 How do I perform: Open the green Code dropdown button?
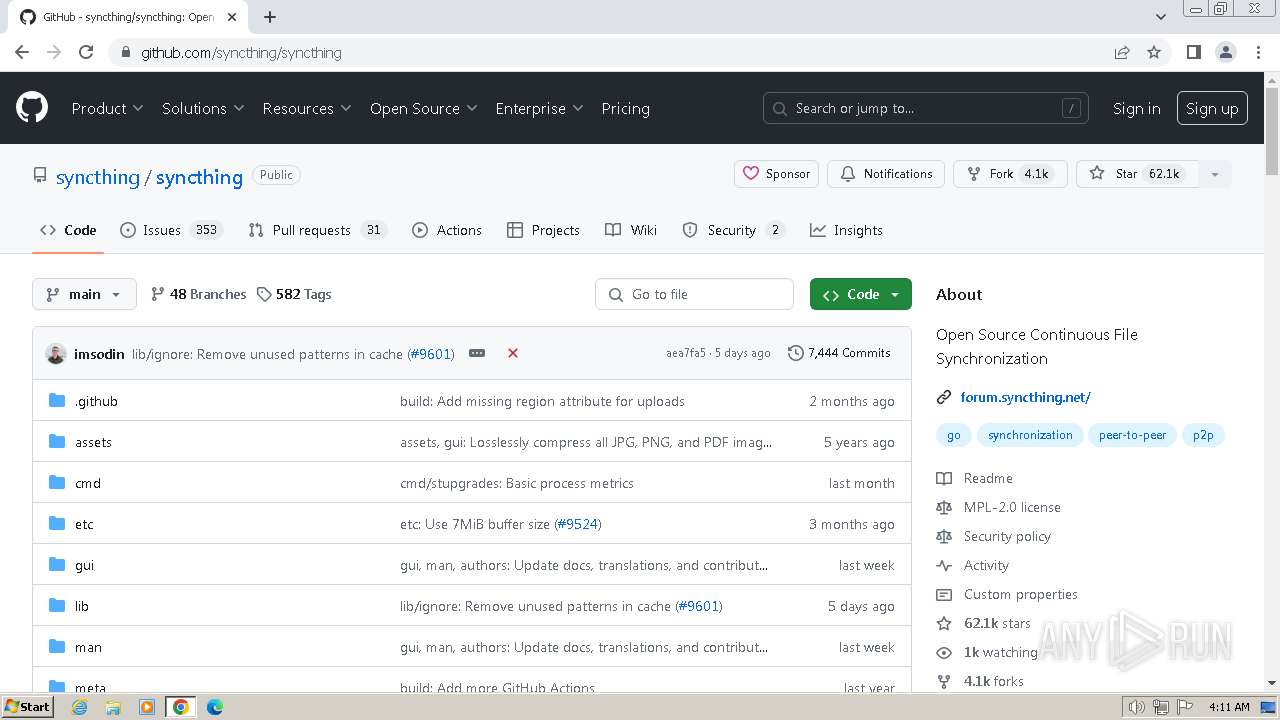pyautogui.click(x=861, y=294)
